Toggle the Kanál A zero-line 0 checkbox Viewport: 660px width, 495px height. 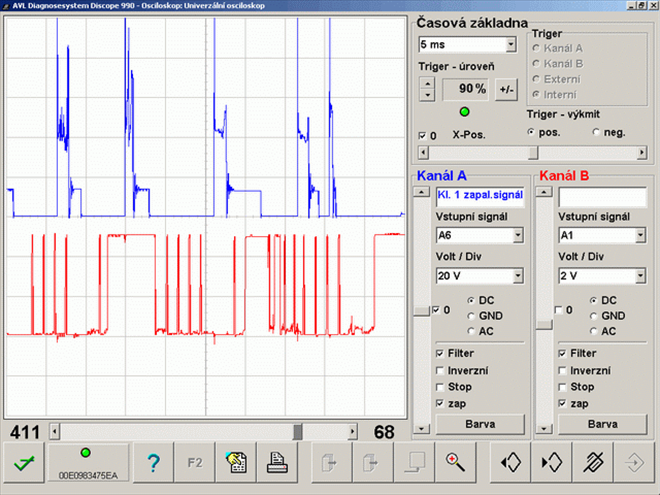(436, 310)
